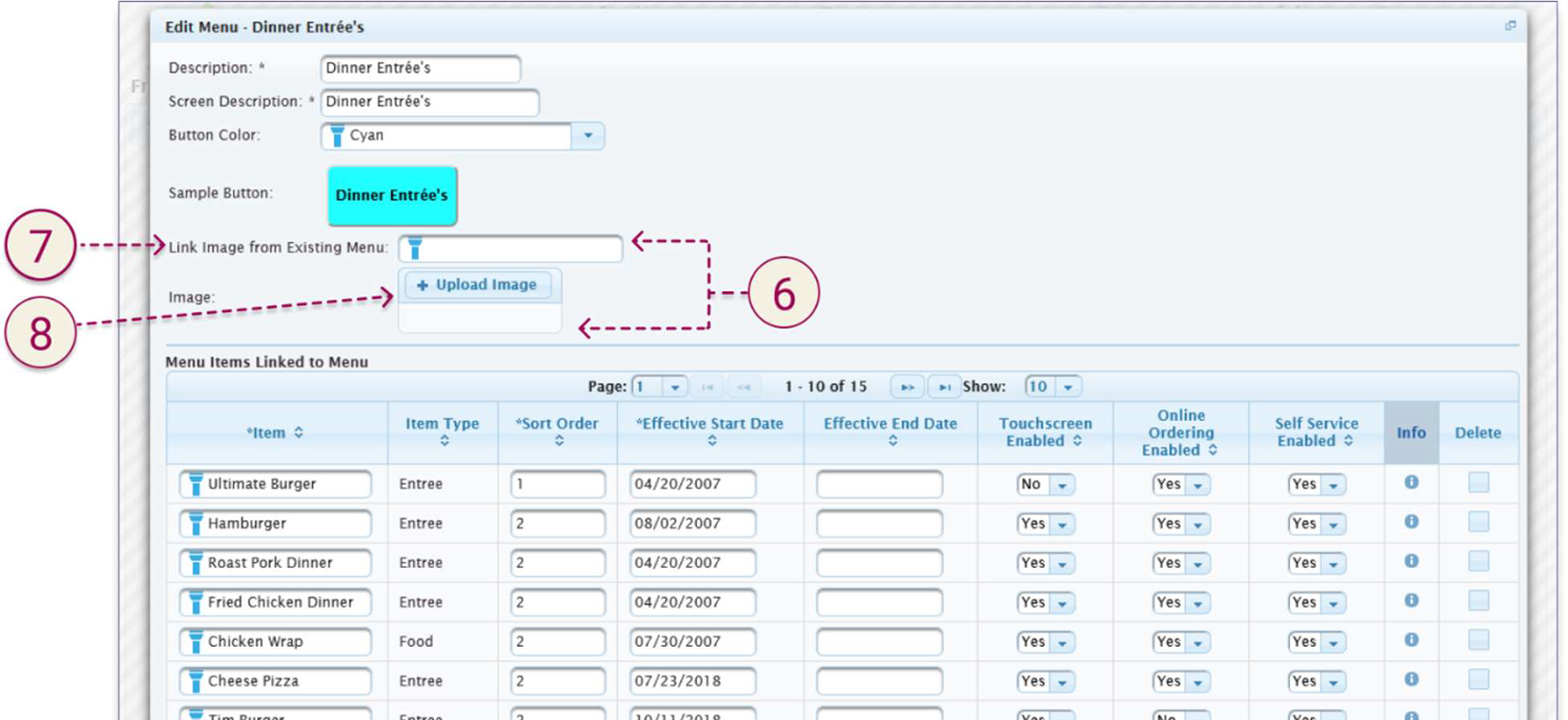Click the dialog restore icon at top right
The height and width of the screenshot is (720, 1568).
coord(1509,26)
